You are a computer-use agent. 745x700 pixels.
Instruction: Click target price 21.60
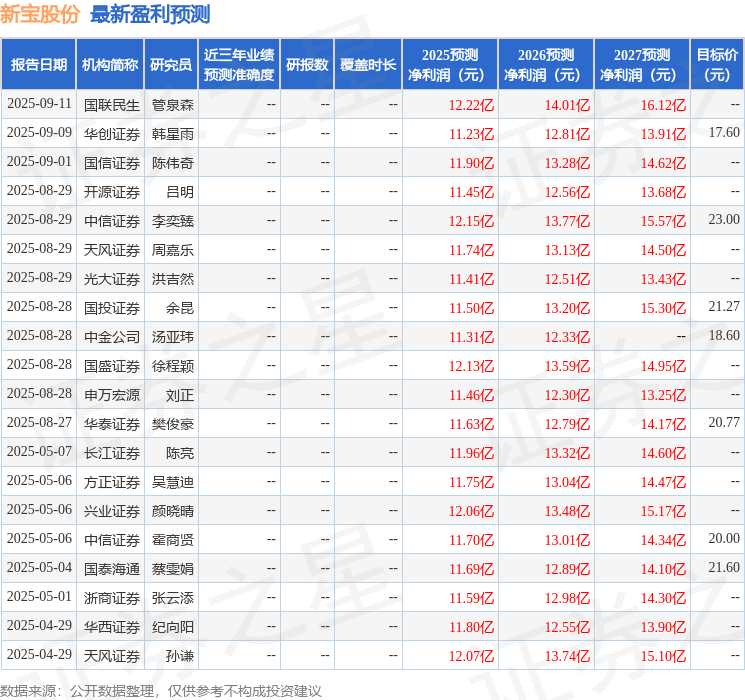pyautogui.click(x=724, y=567)
